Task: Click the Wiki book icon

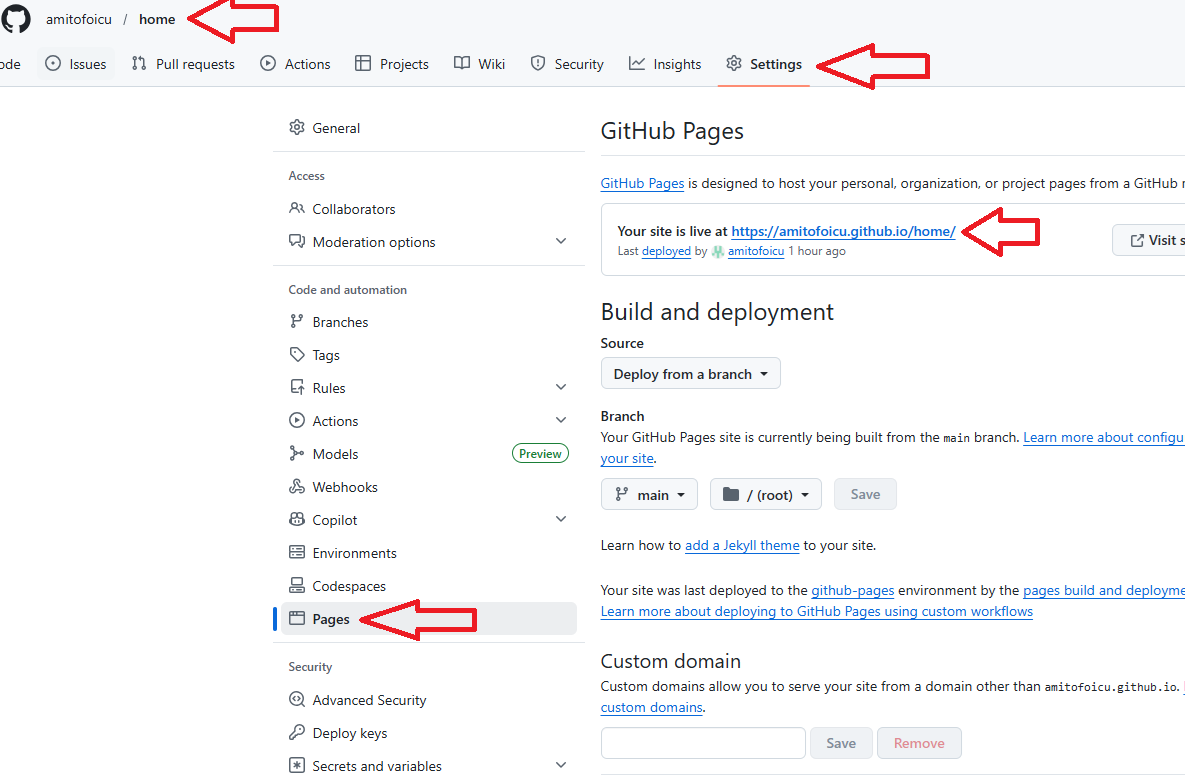Action: tap(462, 63)
